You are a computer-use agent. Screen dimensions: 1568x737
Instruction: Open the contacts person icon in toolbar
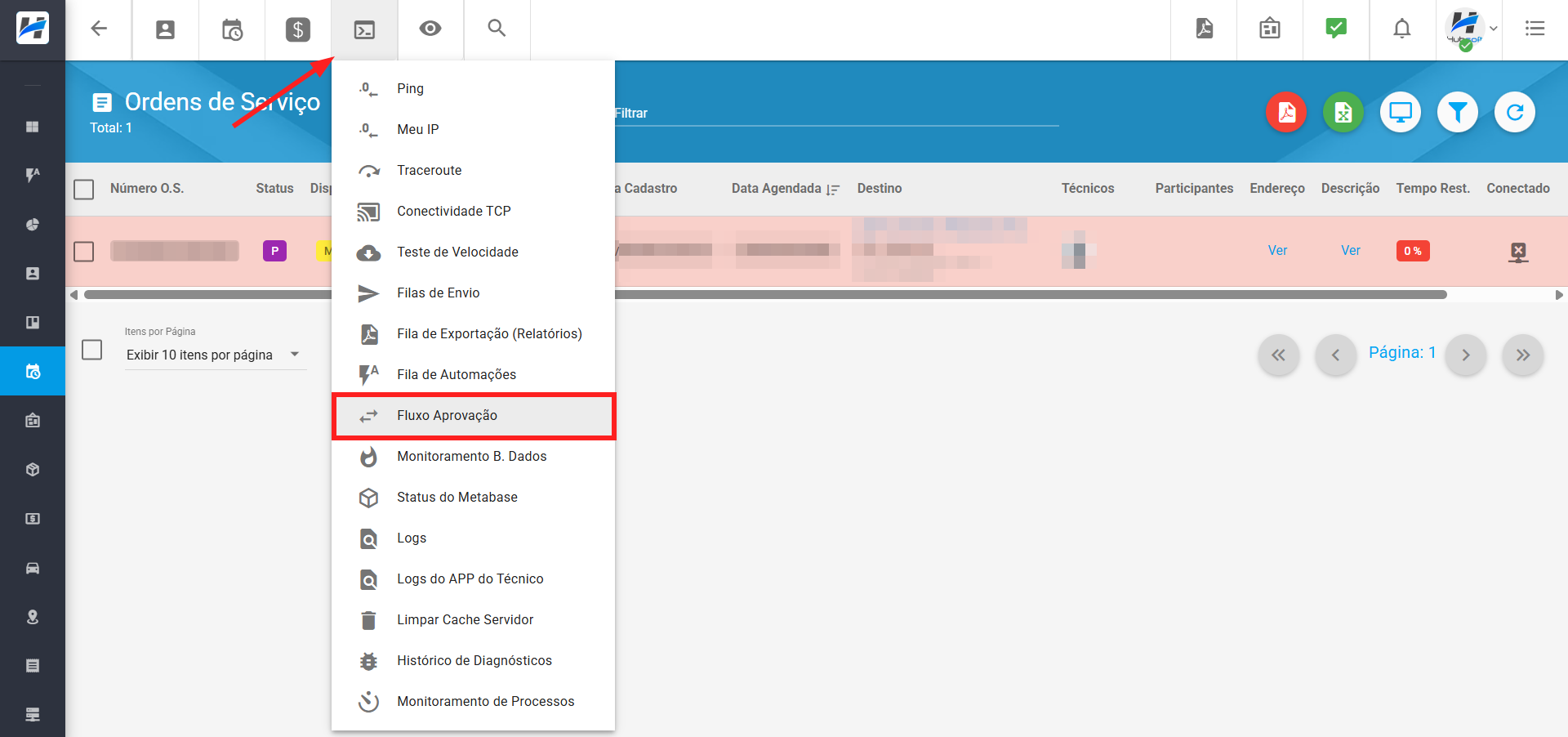(165, 29)
